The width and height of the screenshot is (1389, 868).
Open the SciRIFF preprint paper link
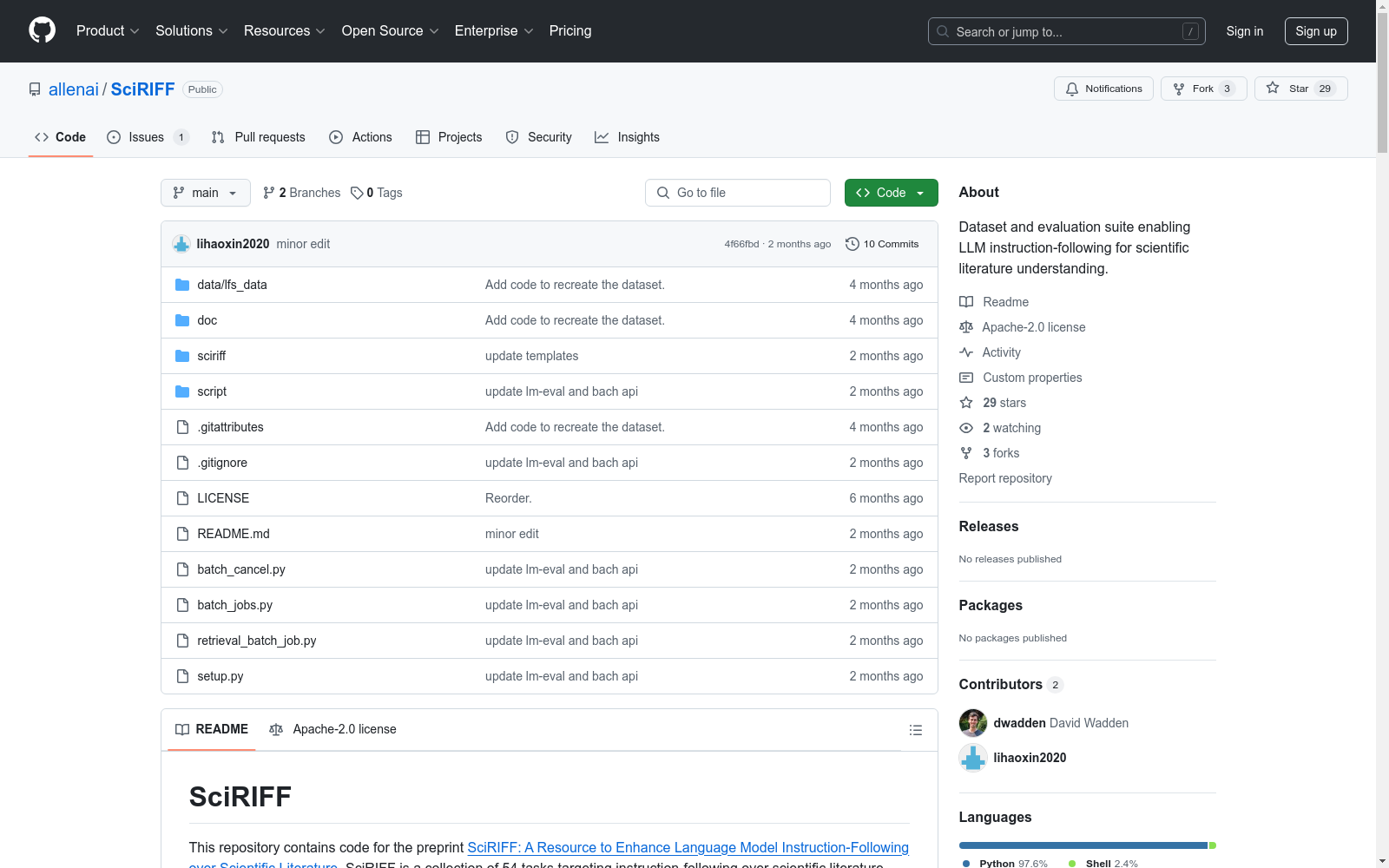coord(688,848)
